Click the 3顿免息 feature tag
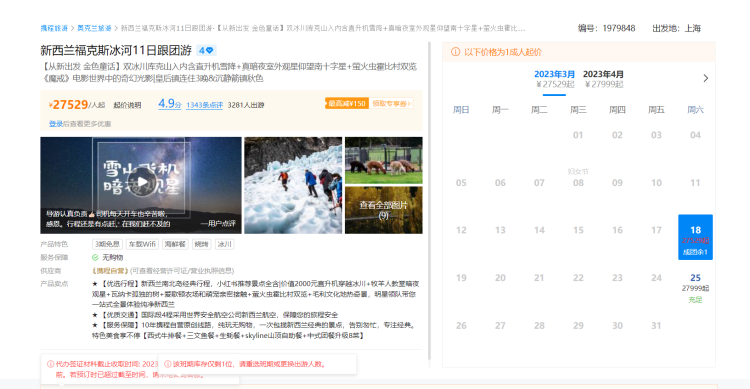The height and width of the screenshot is (389, 750). [x=107, y=244]
